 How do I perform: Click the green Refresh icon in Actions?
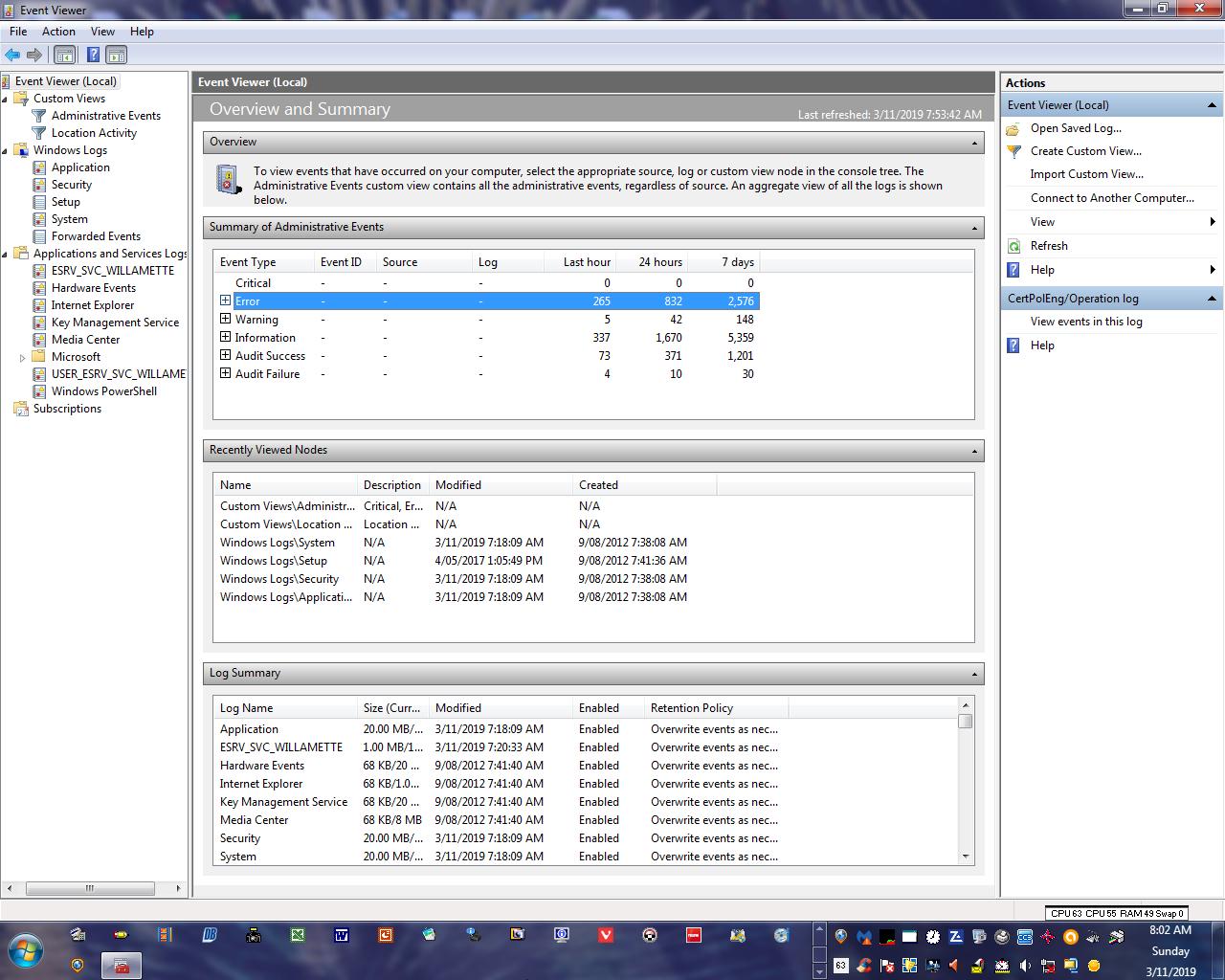tap(1014, 246)
